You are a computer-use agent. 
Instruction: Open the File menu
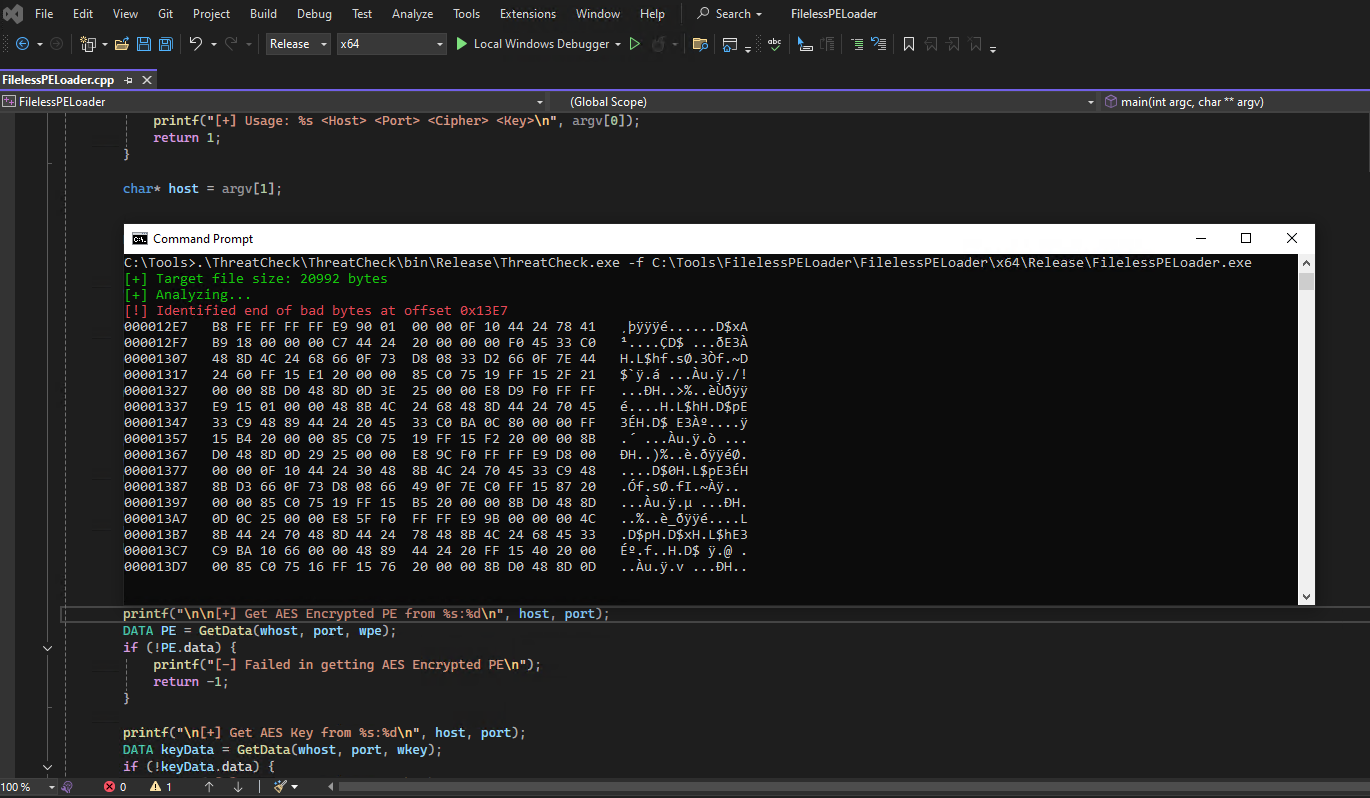pos(44,14)
